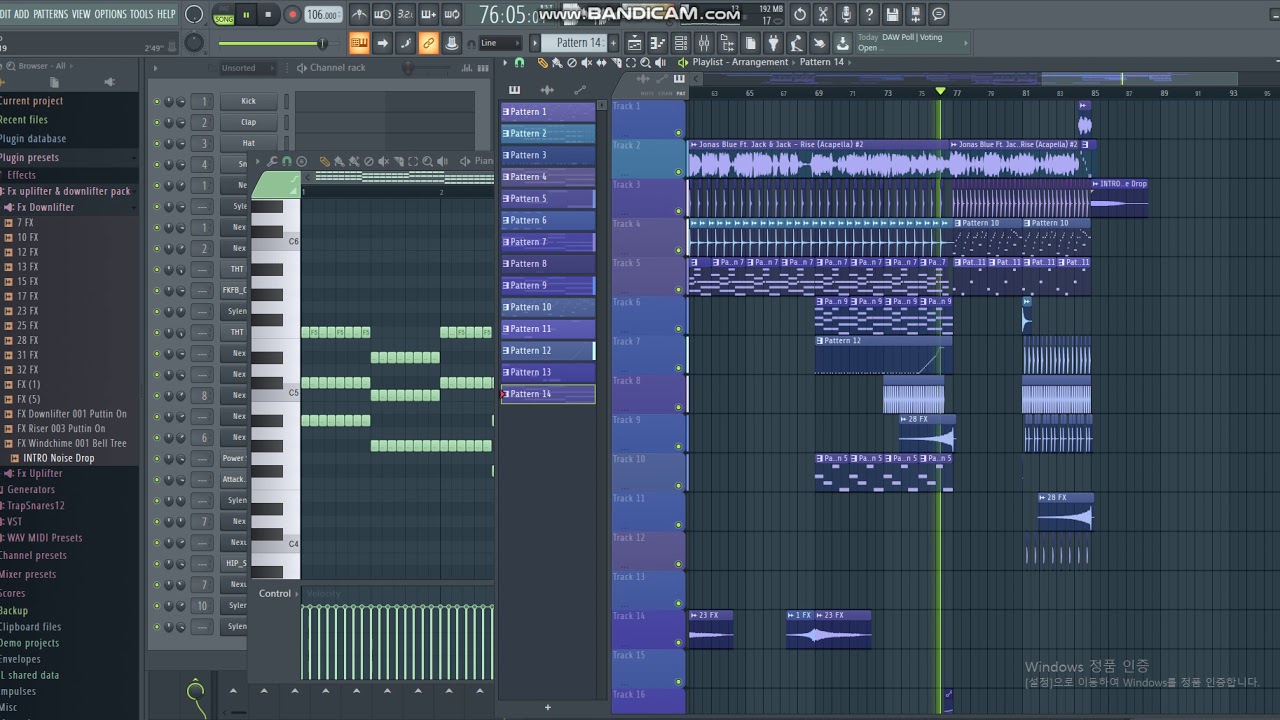Toggle Song/Pattern mode switch
The height and width of the screenshot is (720, 1280).
tap(223, 14)
